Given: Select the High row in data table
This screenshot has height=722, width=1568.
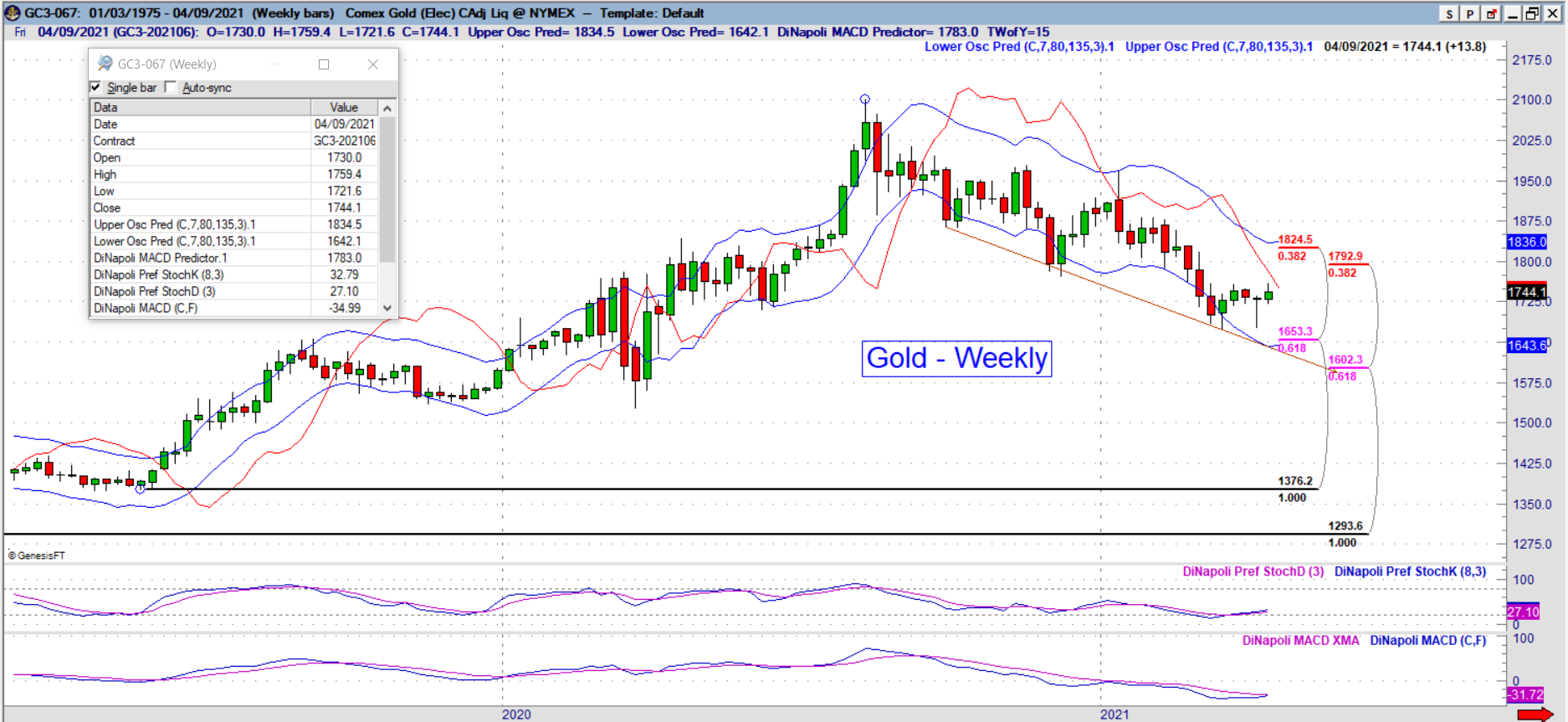Looking at the screenshot, I should tap(233, 174).
